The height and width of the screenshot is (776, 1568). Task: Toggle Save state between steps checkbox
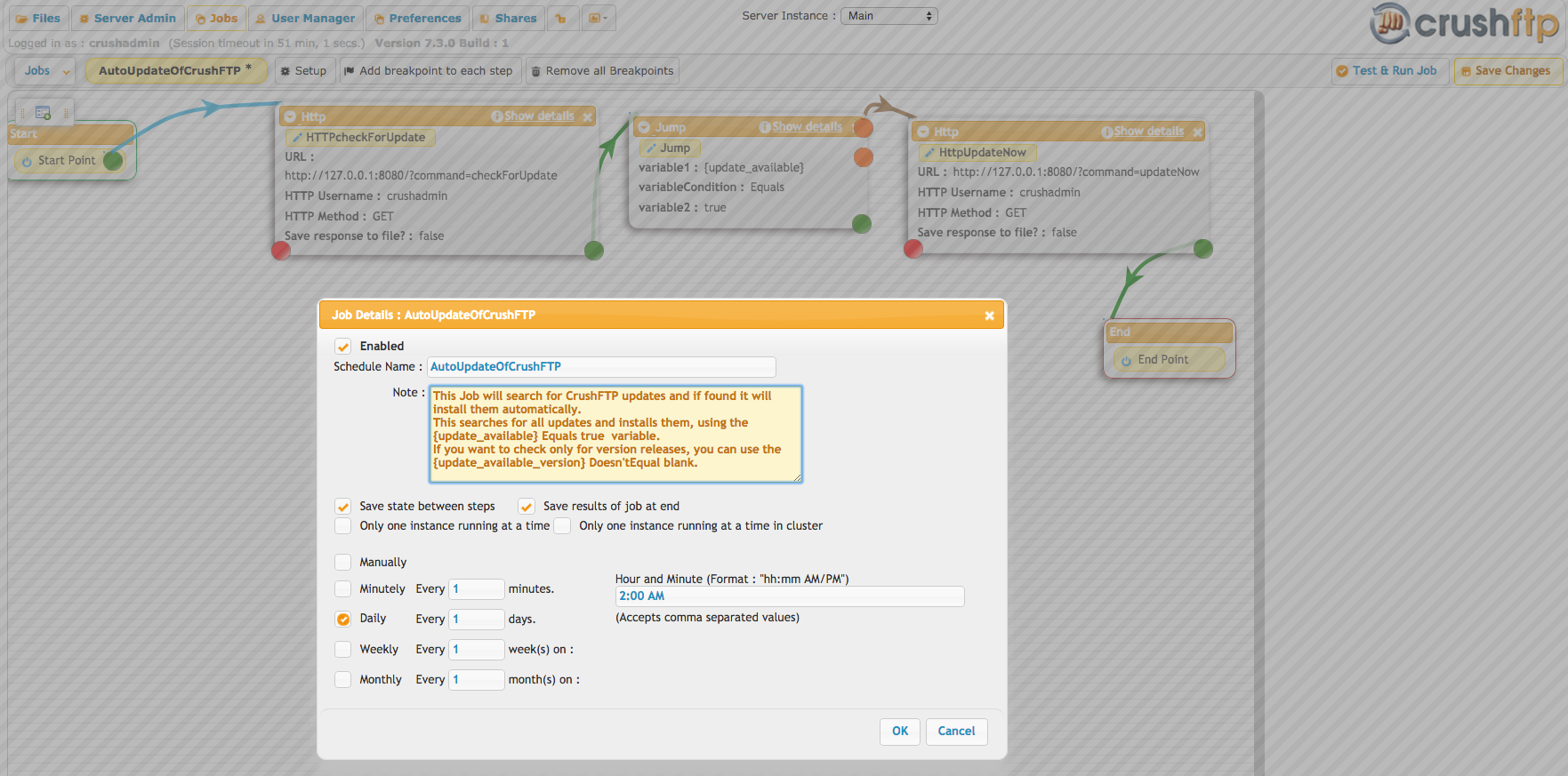pyautogui.click(x=343, y=507)
